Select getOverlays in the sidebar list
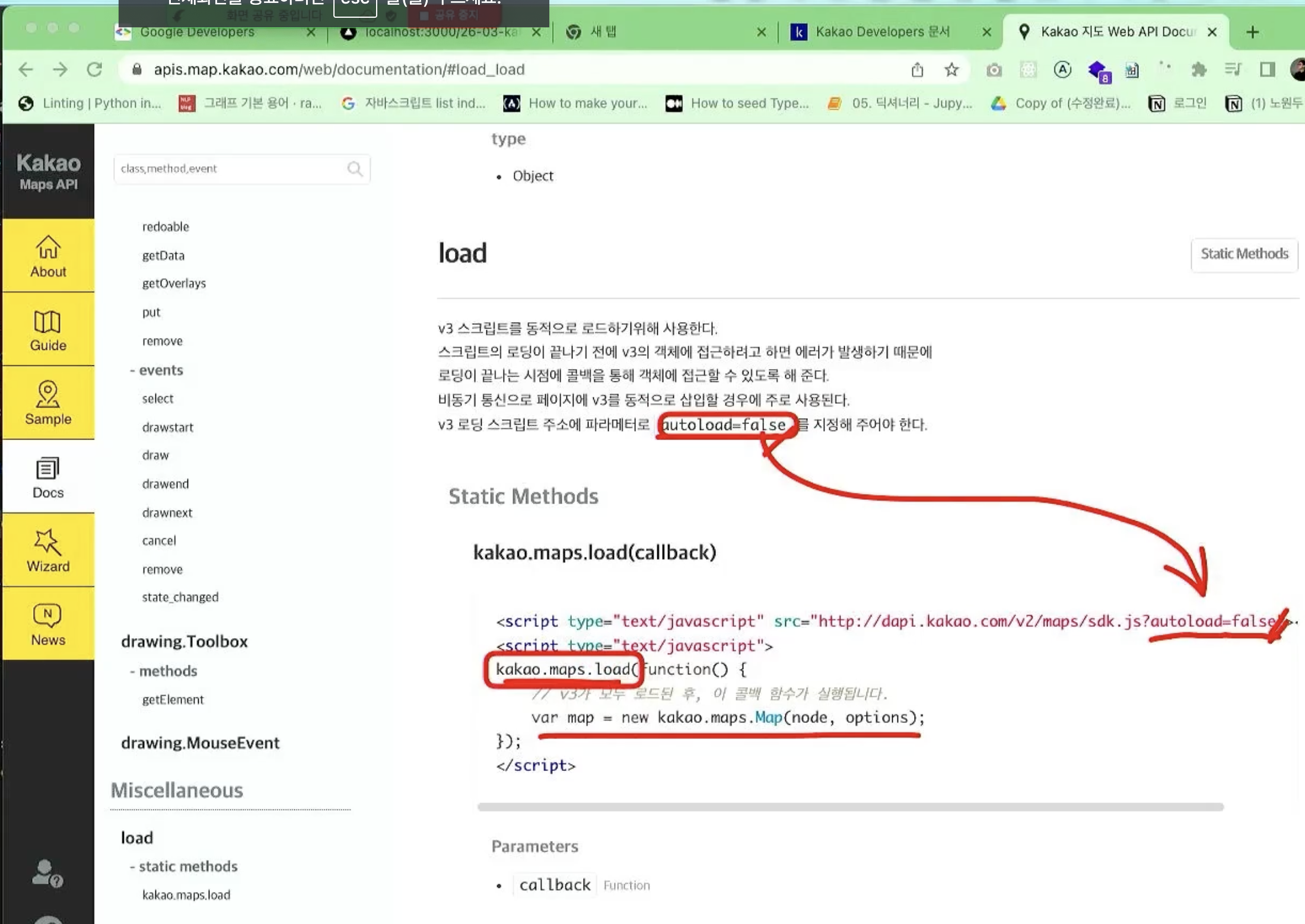This screenshot has width=1305, height=924. tap(174, 283)
